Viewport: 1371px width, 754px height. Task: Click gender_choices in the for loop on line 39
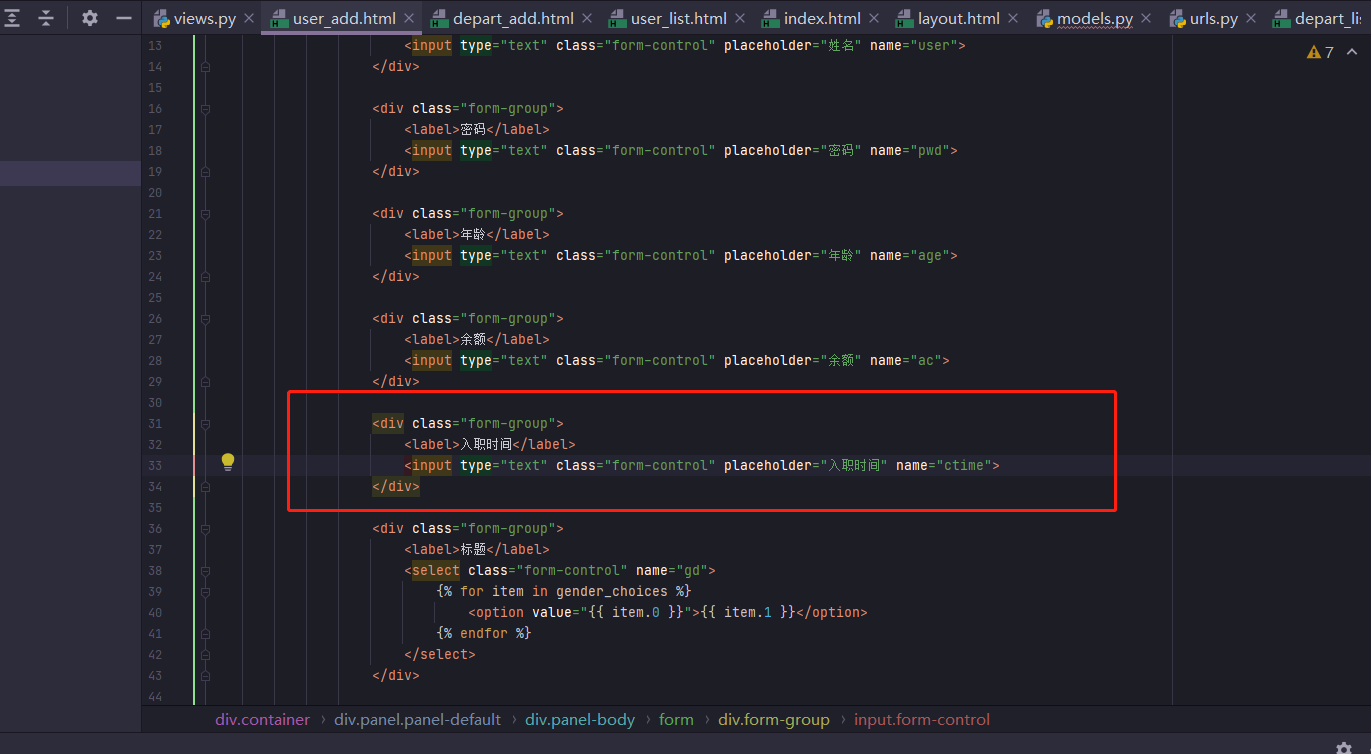(x=612, y=591)
